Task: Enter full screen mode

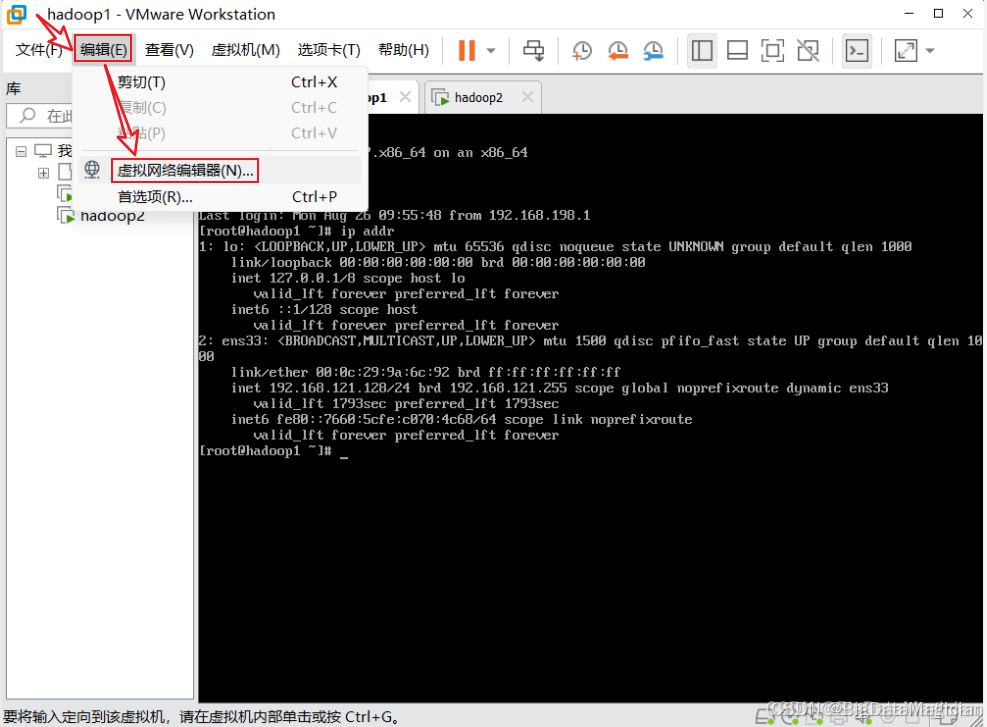Action: (772, 50)
